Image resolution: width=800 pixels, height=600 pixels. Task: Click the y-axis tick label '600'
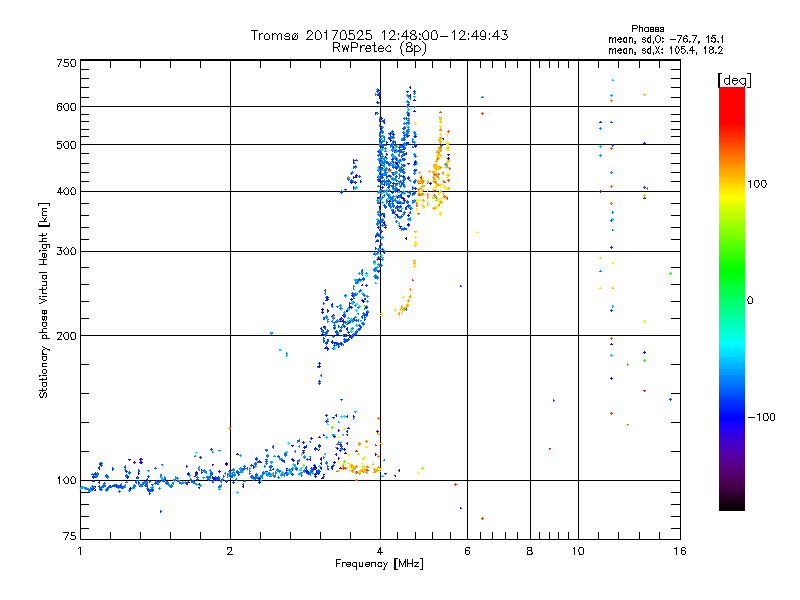click(x=67, y=107)
